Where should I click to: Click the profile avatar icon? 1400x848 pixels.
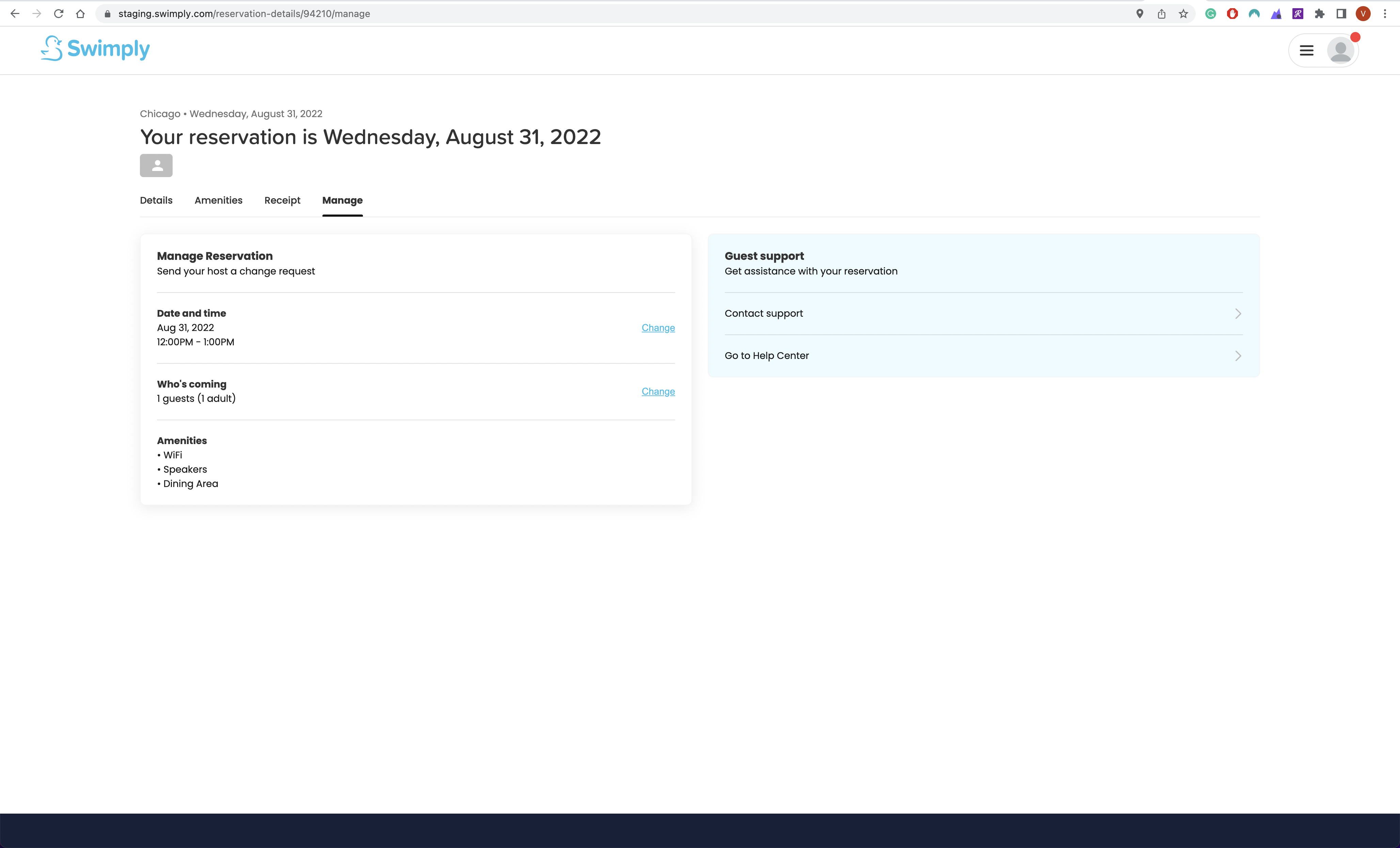1340,51
